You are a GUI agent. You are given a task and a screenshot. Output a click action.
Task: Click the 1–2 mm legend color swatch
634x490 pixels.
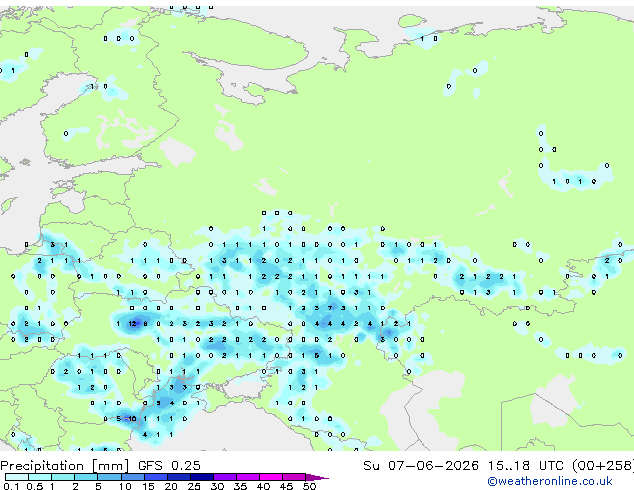[x=63, y=477]
